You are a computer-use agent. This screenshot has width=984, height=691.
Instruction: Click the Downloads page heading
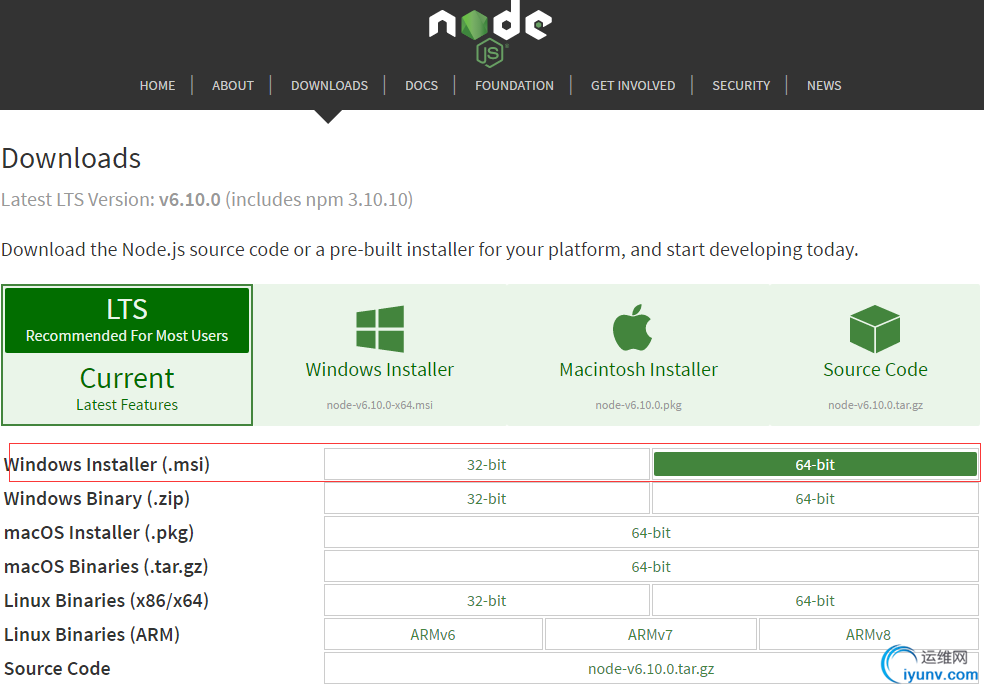[x=72, y=158]
